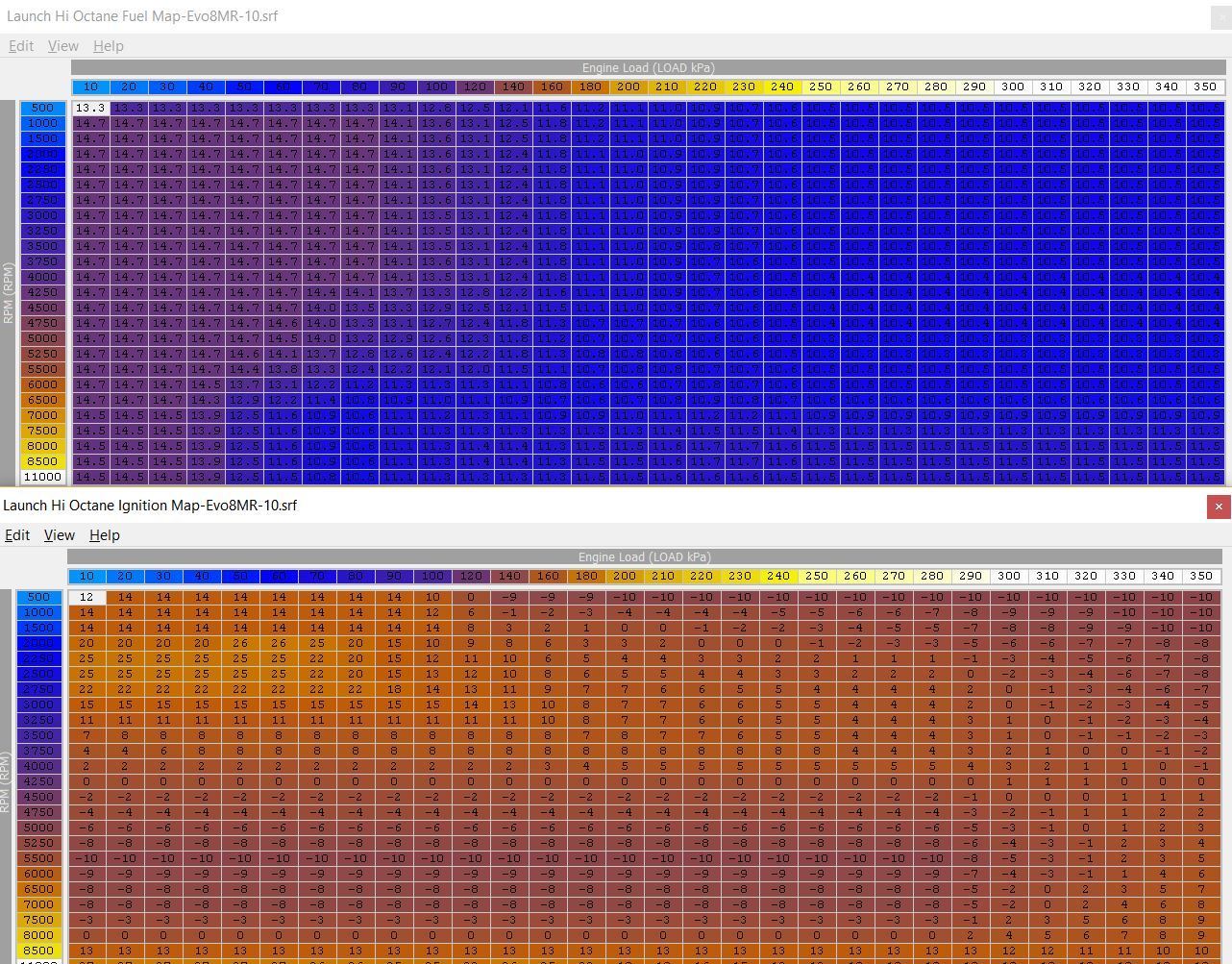
Task: Click the Ignition Map window title bar
Action: (x=577, y=506)
